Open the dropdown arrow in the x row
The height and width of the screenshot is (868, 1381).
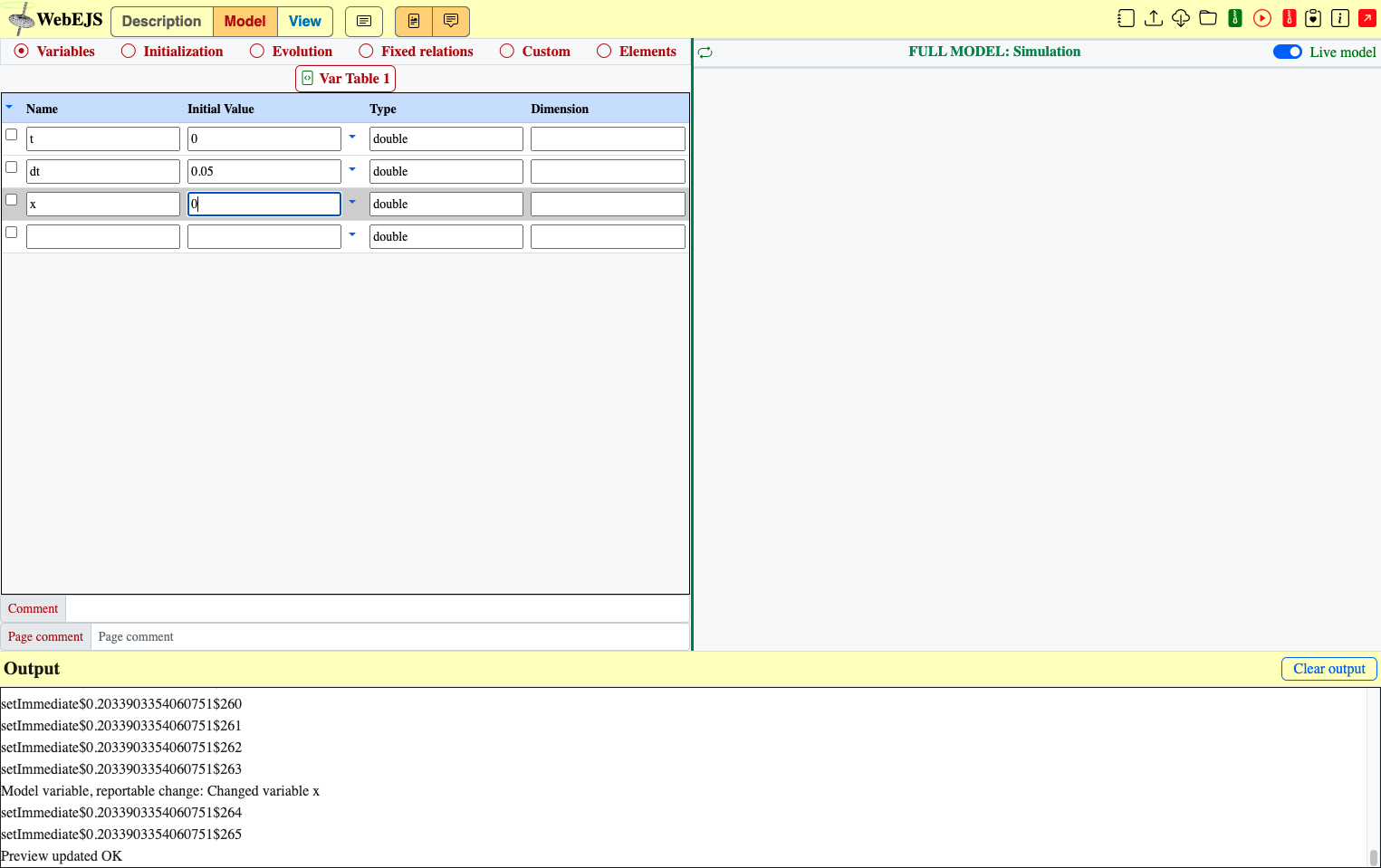pos(352,203)
